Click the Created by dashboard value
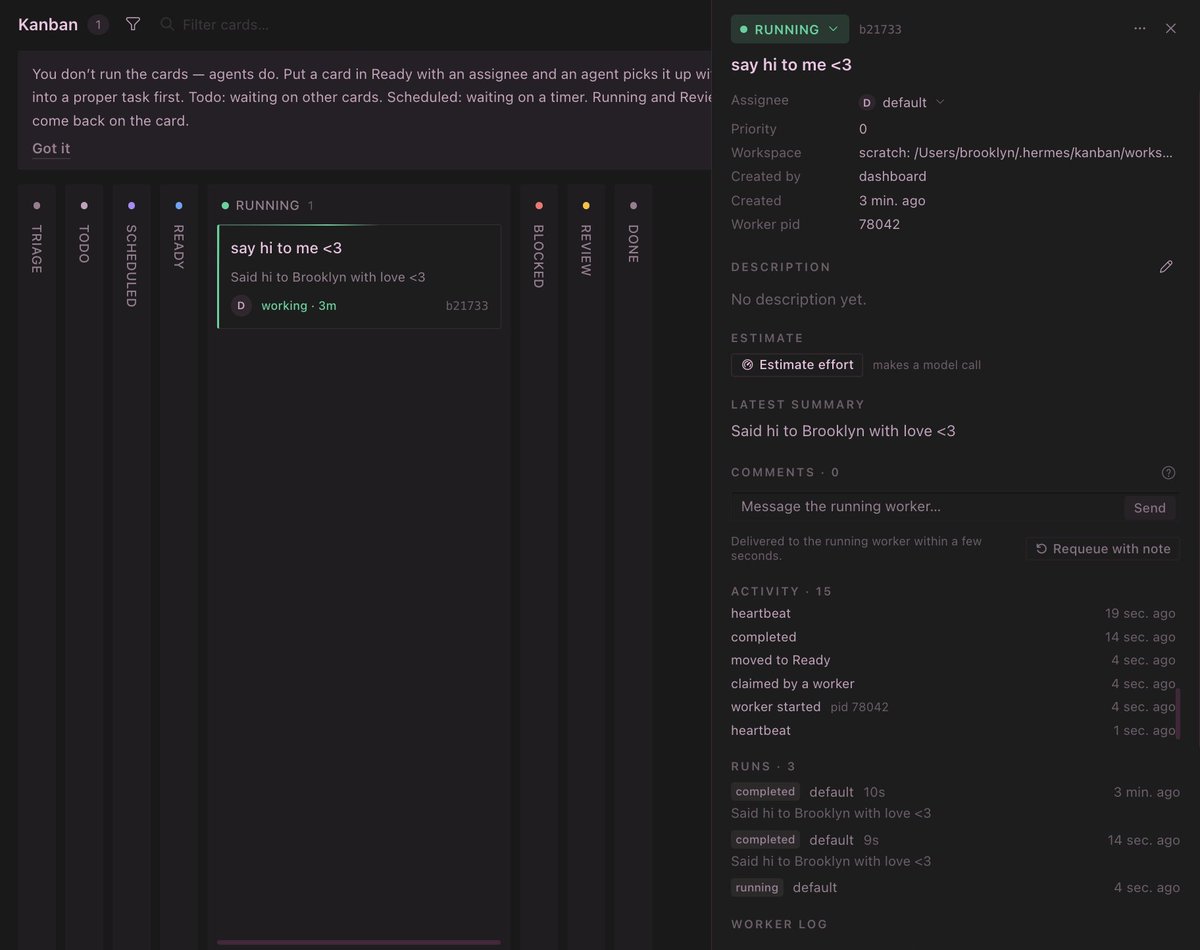The width and height of the screenshot is (1200, 950). point(893,176)
